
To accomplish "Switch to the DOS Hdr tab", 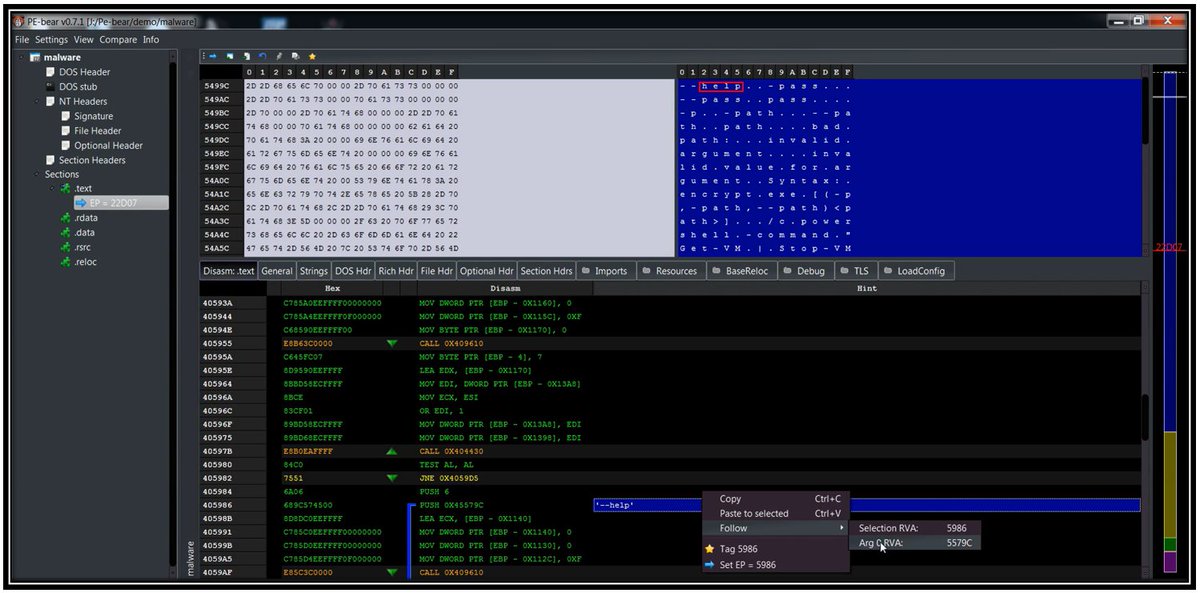I will 353,271.
